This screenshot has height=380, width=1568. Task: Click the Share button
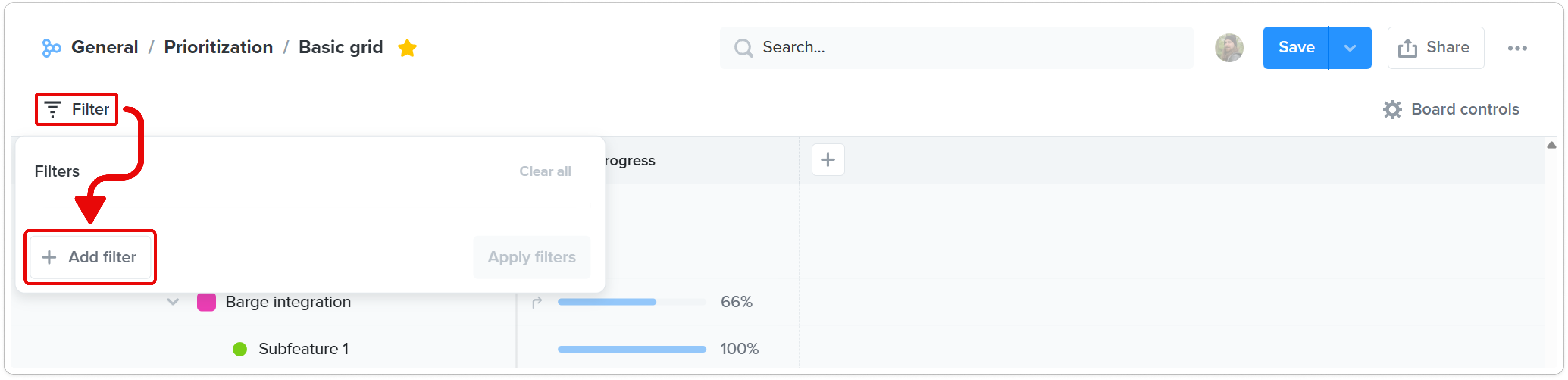click(x=1435, y=47)
